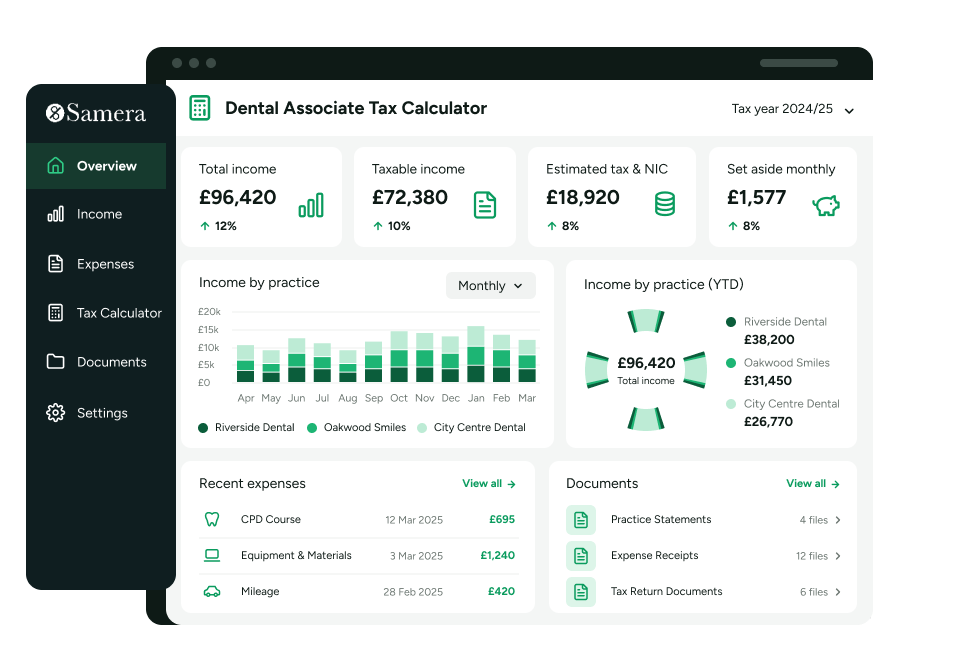The width and height of the screenshot is (960, 650).
Task: Click the bar chart icon in Total income card
Action: [311, 205]
